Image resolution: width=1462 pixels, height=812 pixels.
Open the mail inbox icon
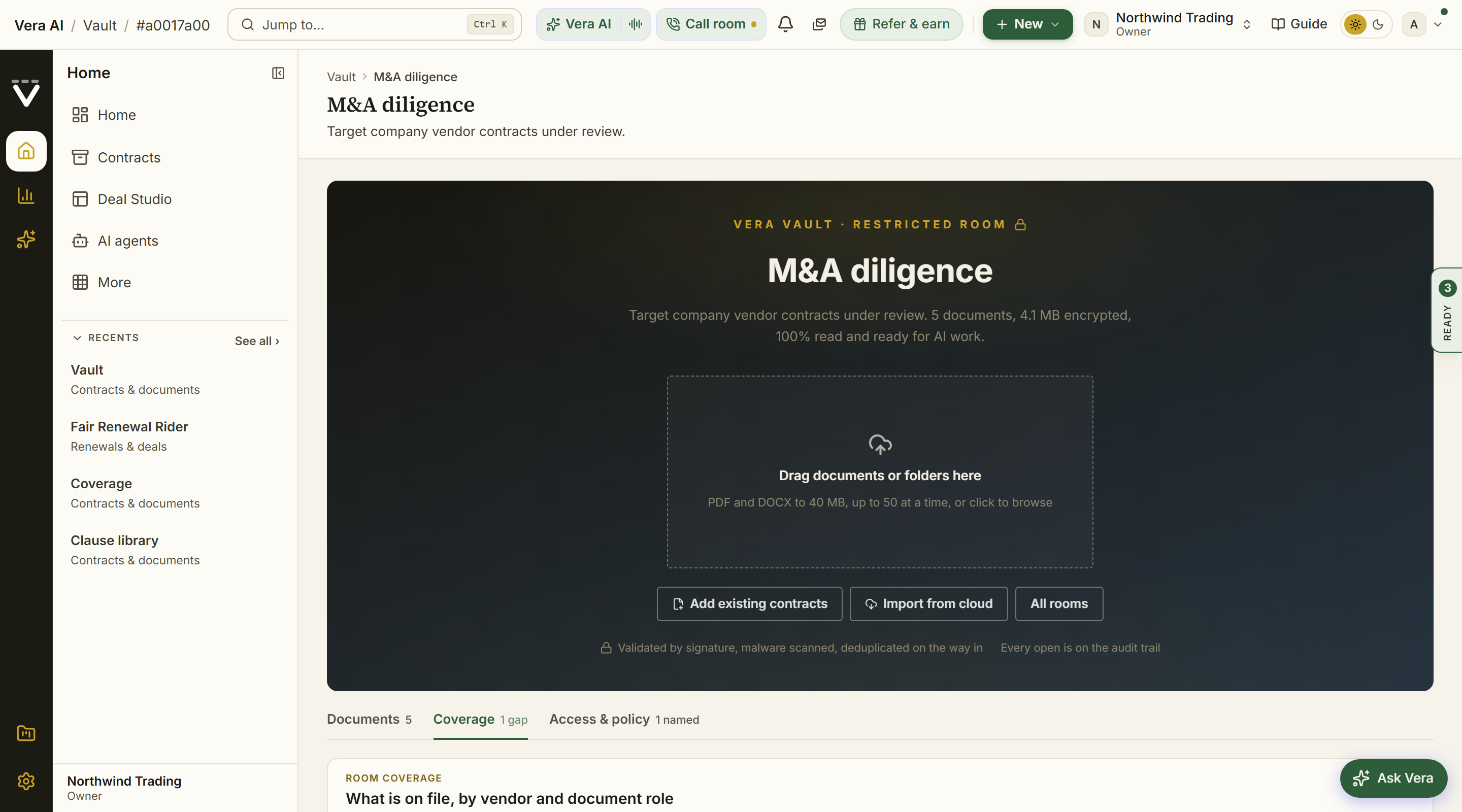point(819,24)
